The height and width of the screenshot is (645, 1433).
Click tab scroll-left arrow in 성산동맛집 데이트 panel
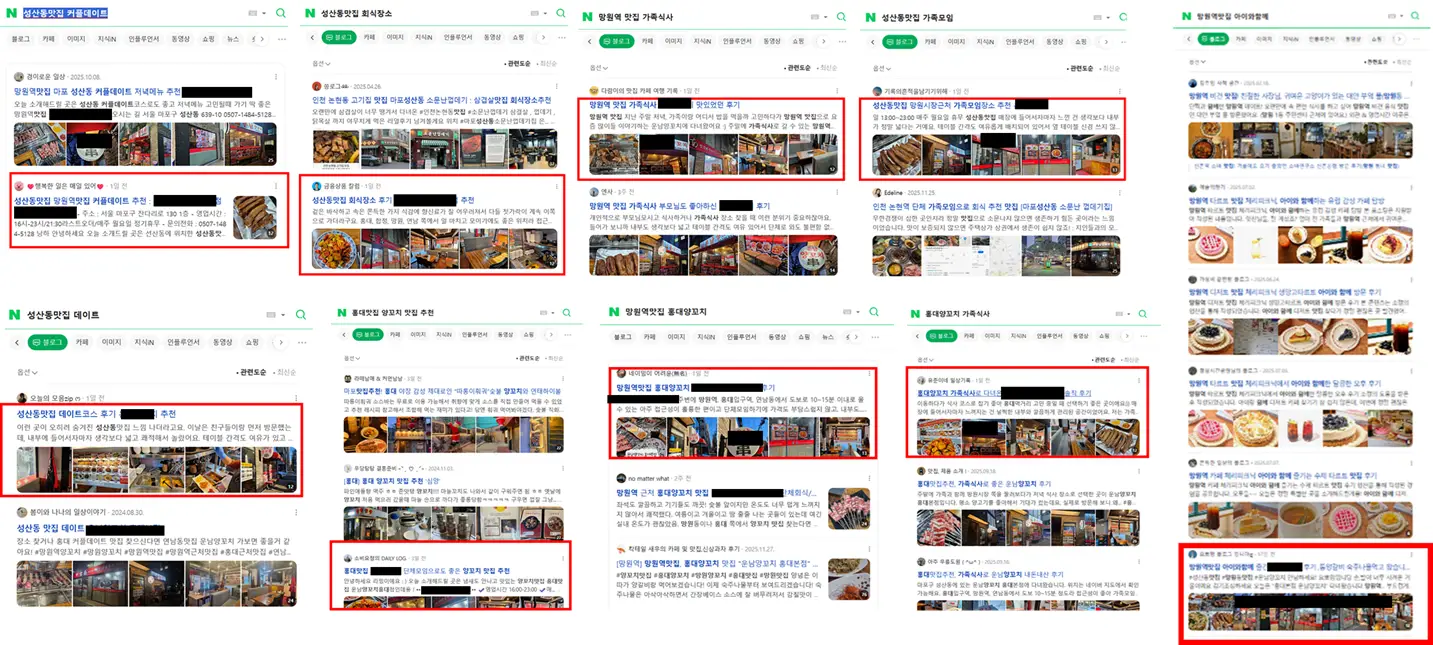coord(16,342)
